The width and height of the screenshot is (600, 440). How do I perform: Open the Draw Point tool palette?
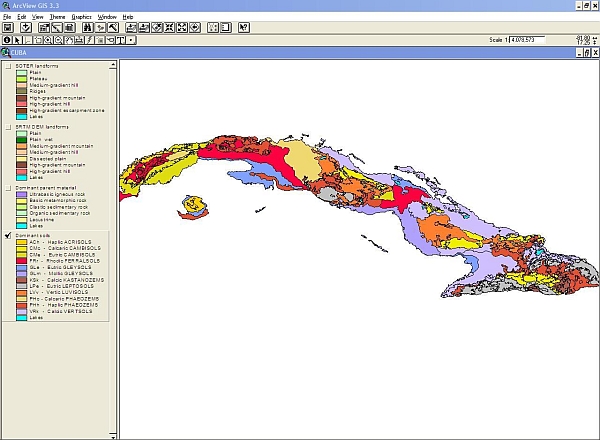(x=131, y=40)
